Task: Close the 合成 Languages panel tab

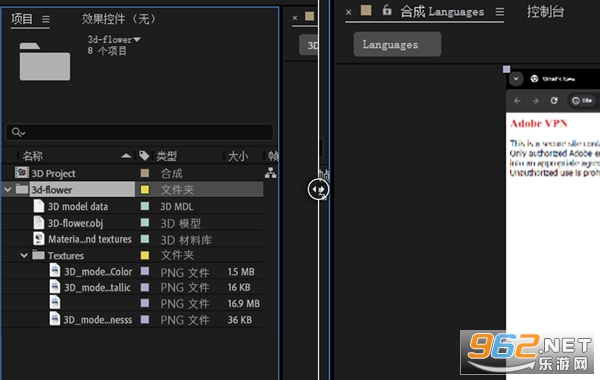Action: [348, 12]
